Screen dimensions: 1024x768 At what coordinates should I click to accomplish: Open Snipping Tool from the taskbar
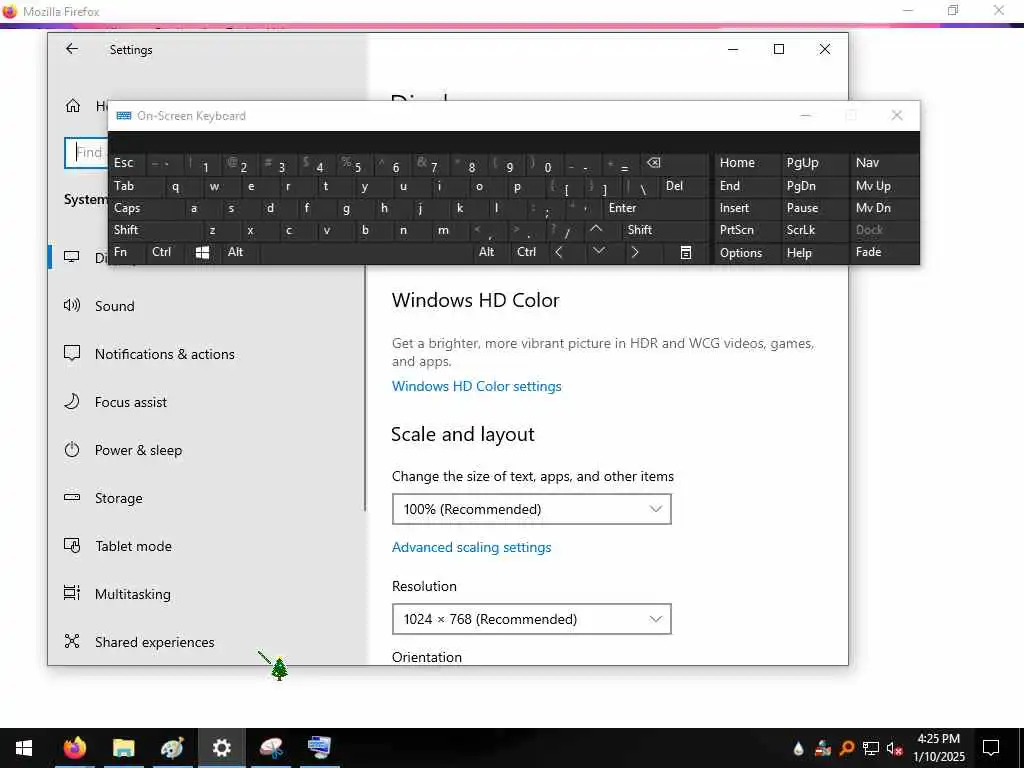pyautogui.click(x=270, y=748)
